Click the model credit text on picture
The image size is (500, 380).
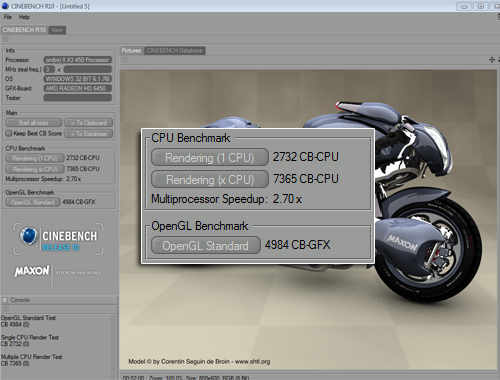point(199,362)
